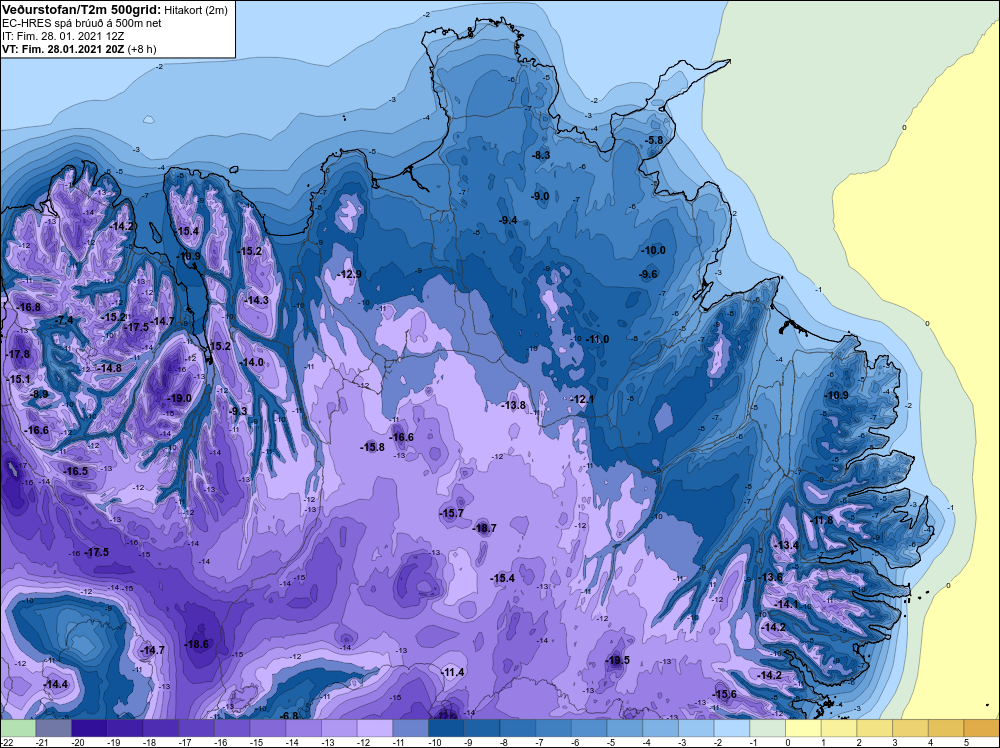Click the -15.1 temperature reading
This screenshot has width=1000, height=748.
tap(18, 379)
